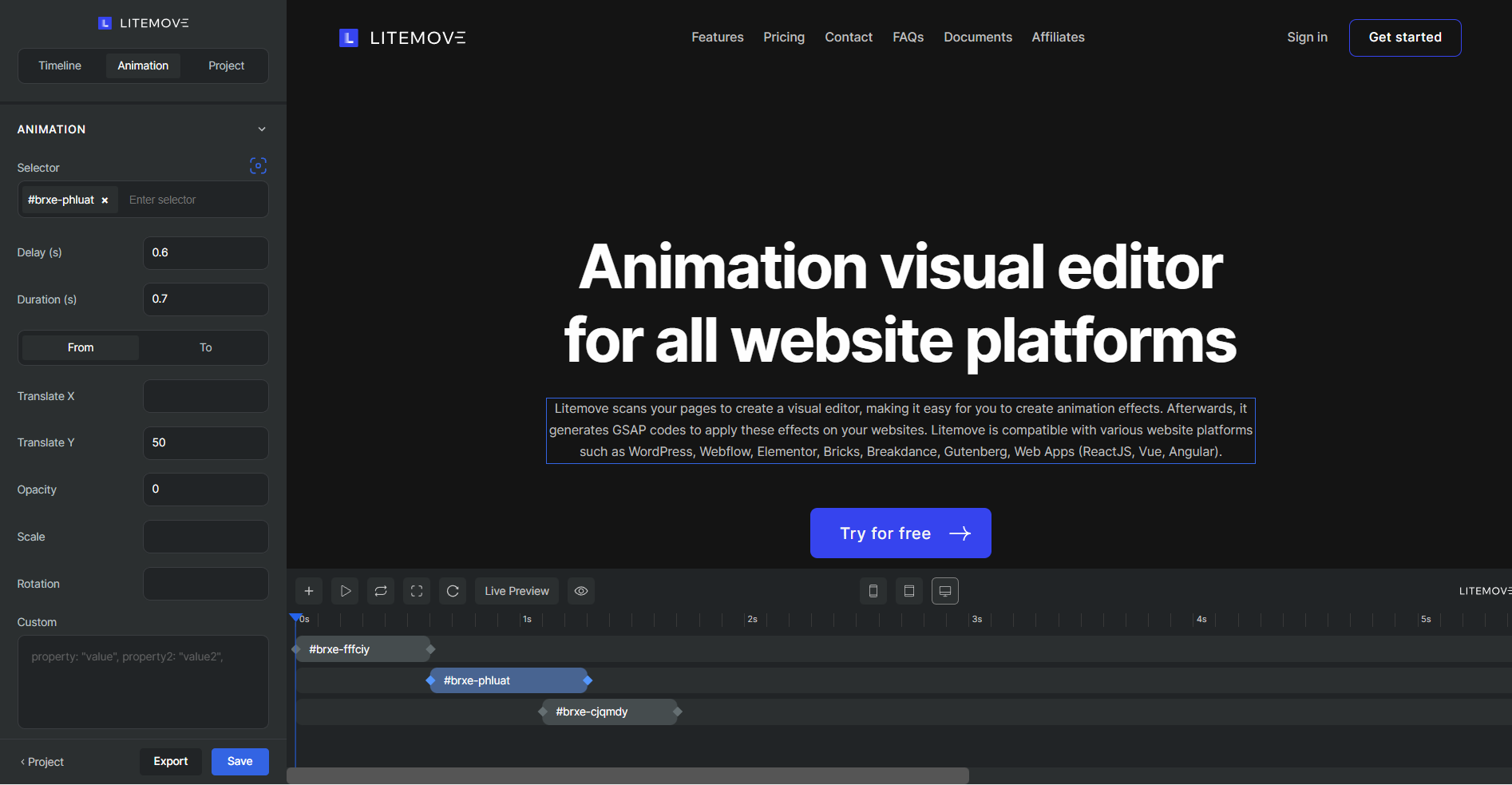This screenshot has width=1512, height=785.
Task: Select the From animation state
Action: tap(80, 347)
